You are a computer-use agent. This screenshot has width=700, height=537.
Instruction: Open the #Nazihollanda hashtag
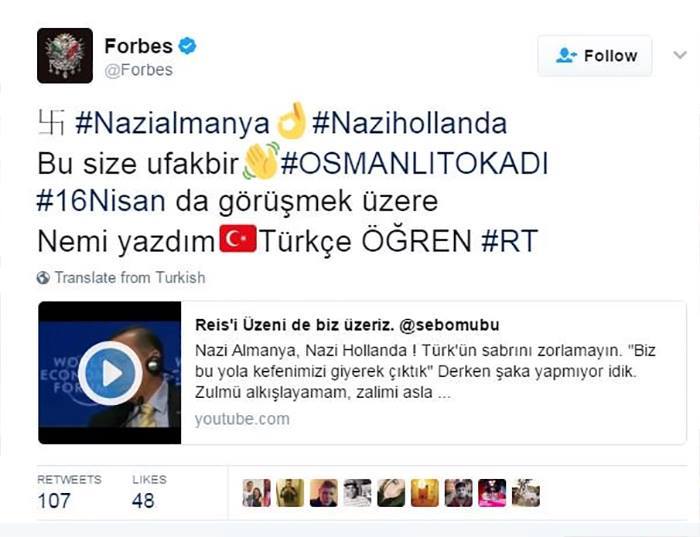coord(409,124)
